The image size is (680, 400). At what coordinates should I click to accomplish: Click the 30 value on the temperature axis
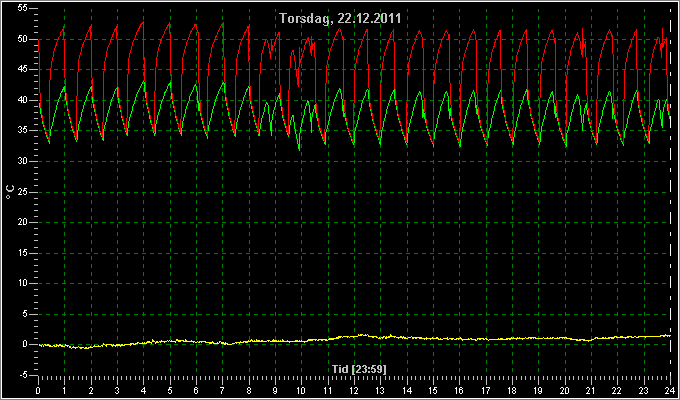click(x=23, y=161)
